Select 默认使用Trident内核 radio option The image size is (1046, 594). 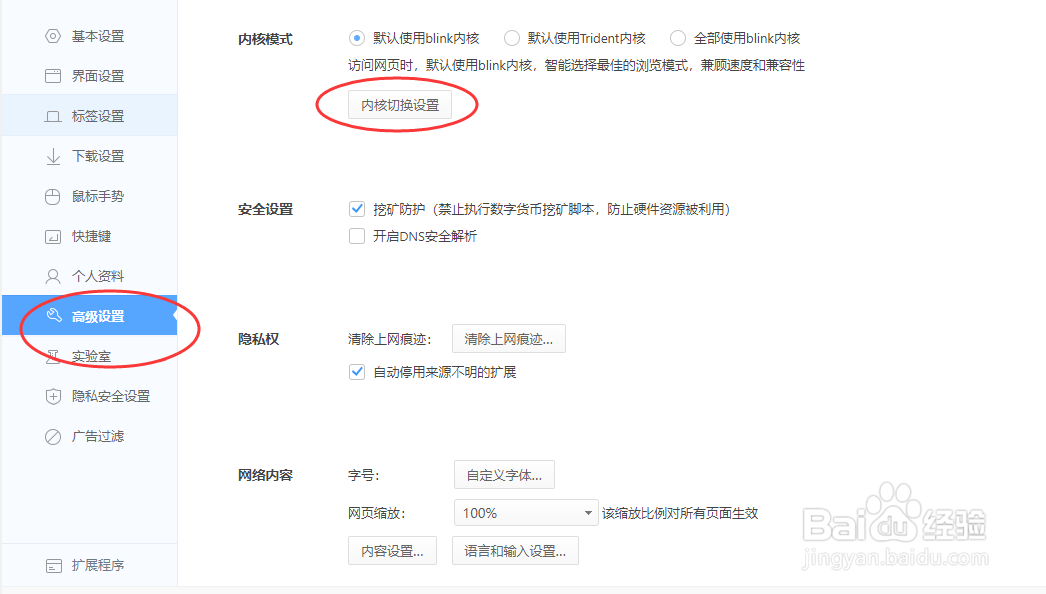point(512,38)
